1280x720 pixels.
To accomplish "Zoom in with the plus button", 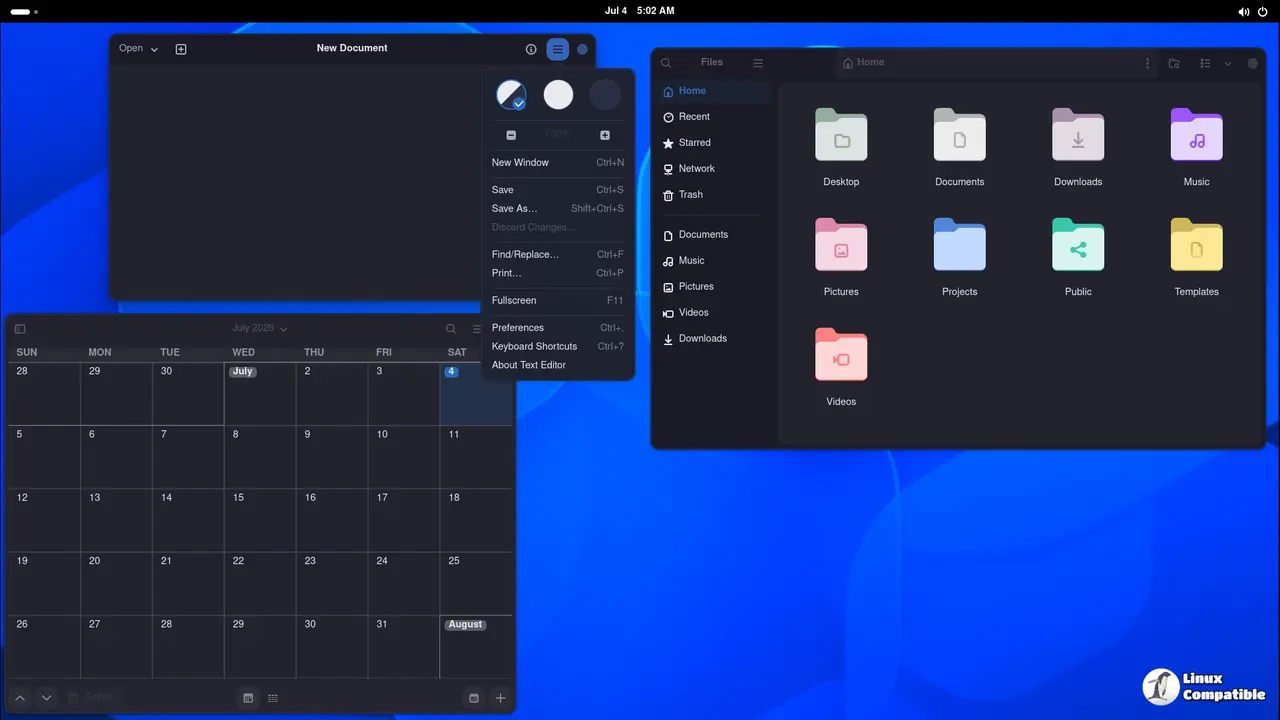I will [x=605, y=135].
